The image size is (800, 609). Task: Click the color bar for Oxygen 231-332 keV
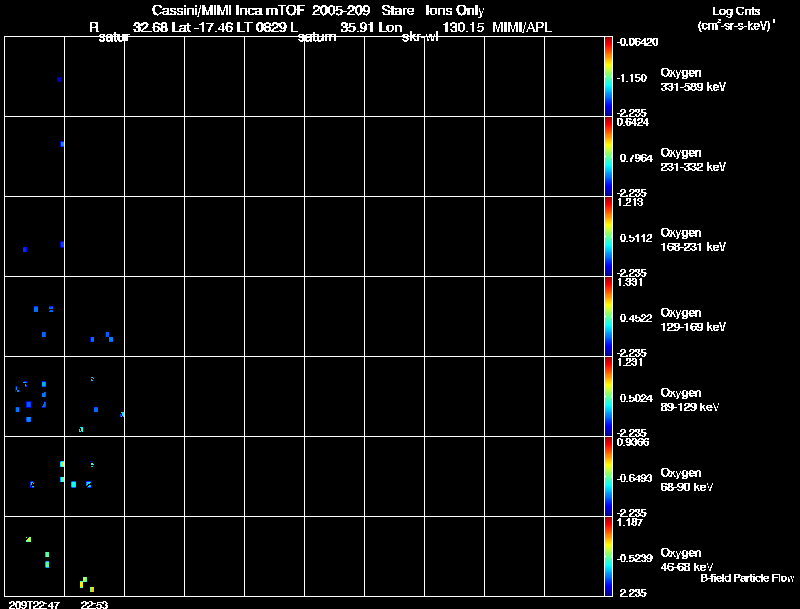608,157
